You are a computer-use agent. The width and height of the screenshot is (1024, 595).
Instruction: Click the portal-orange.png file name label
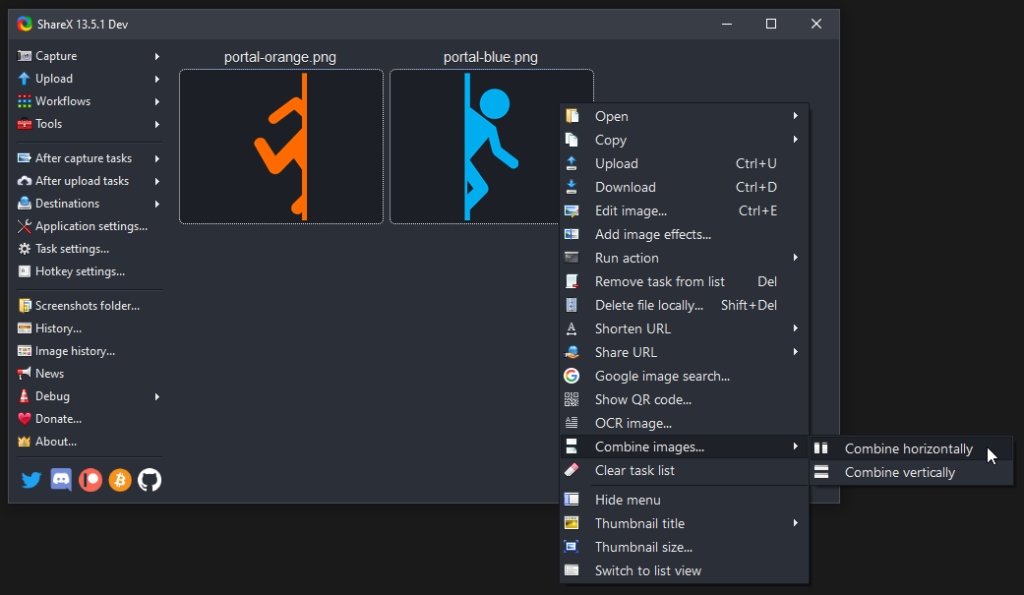point(280,57)
